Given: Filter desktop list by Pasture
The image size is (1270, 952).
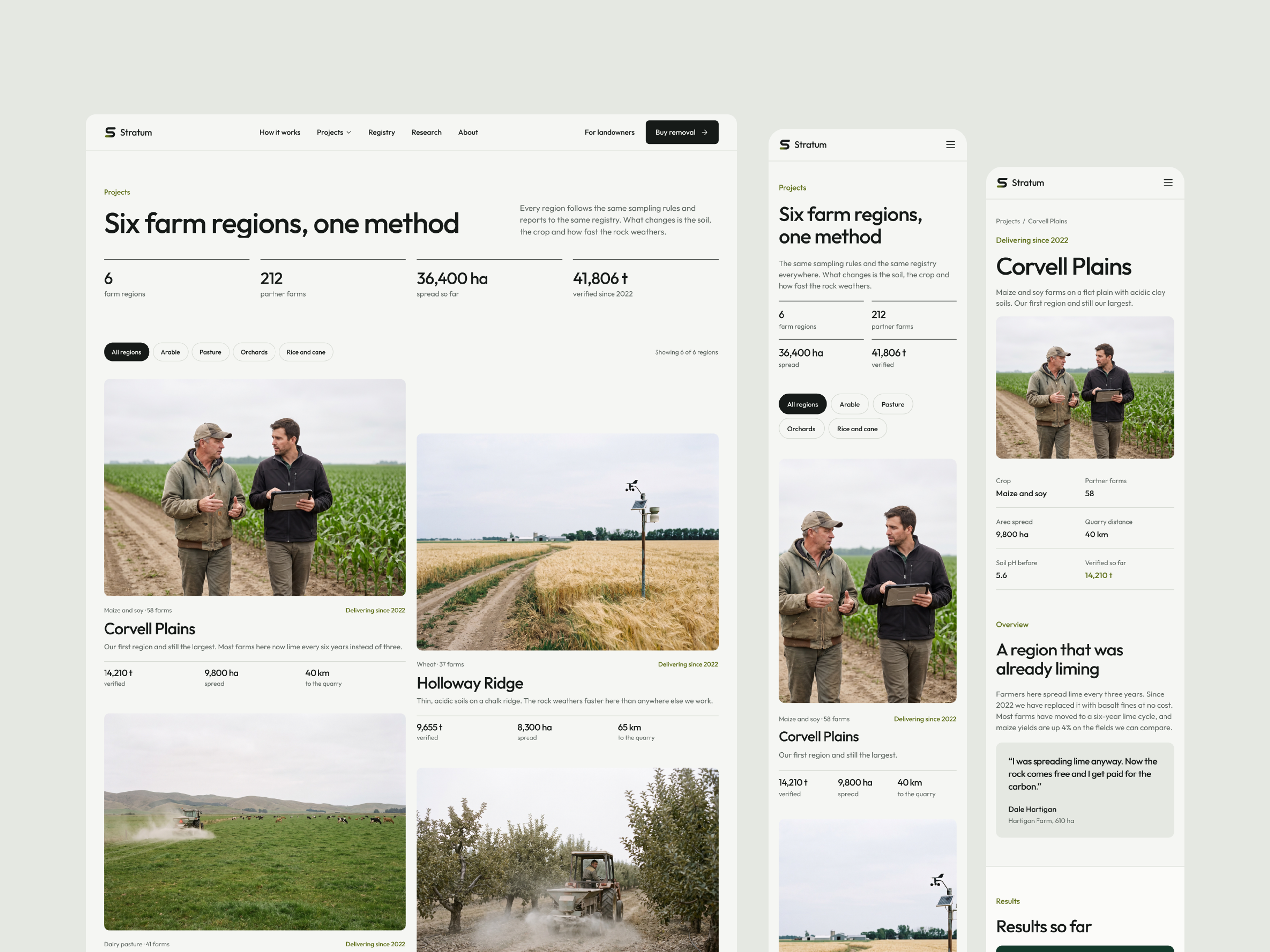Looking at the screenshot, I should pos(210,352).
